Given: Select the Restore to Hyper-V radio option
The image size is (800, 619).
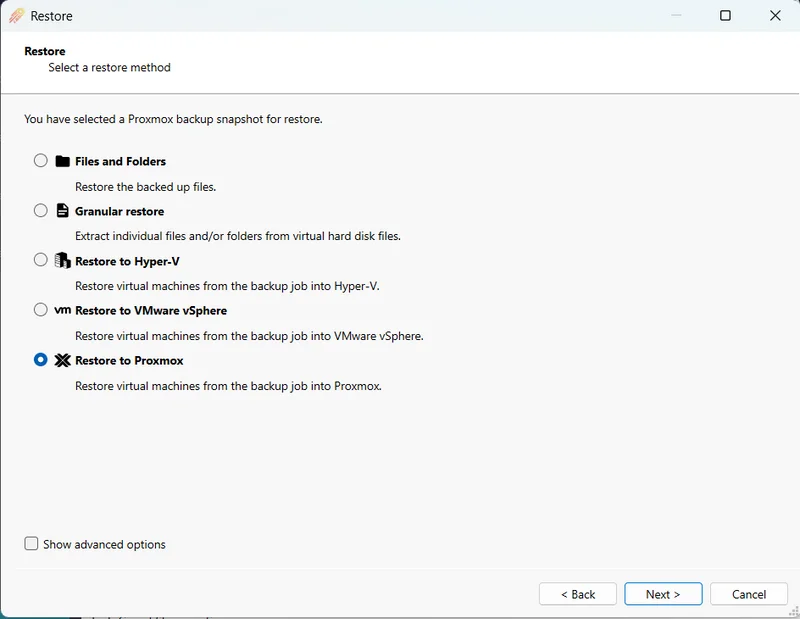Looking at the screenshot, I should pyautogui.click(x=41, y=260).
